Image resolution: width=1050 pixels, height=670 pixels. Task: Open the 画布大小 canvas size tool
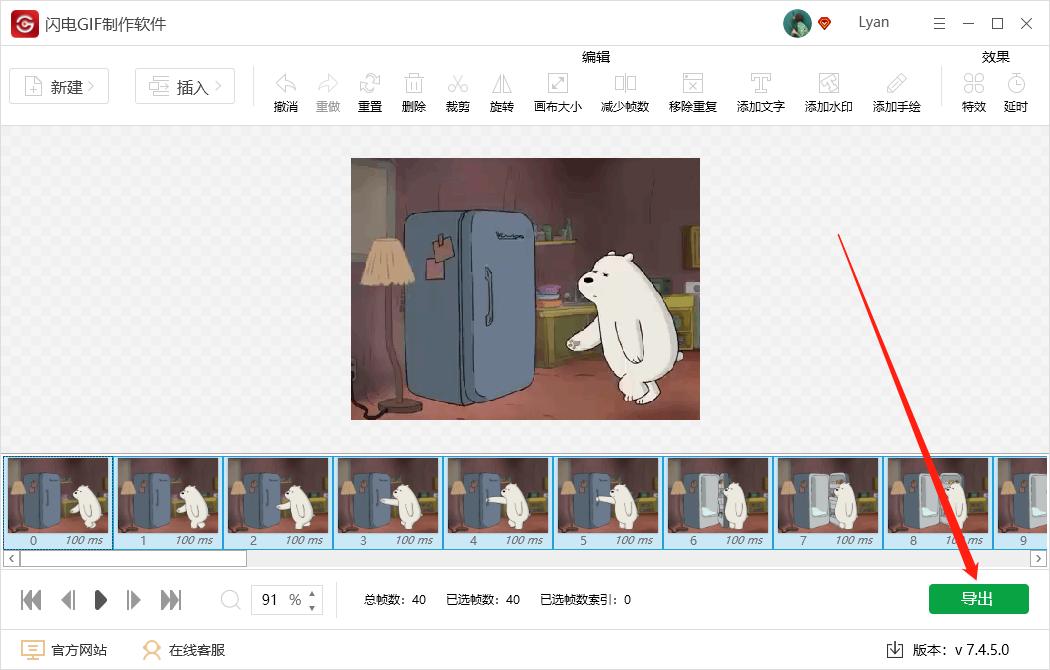click(557, 90)
